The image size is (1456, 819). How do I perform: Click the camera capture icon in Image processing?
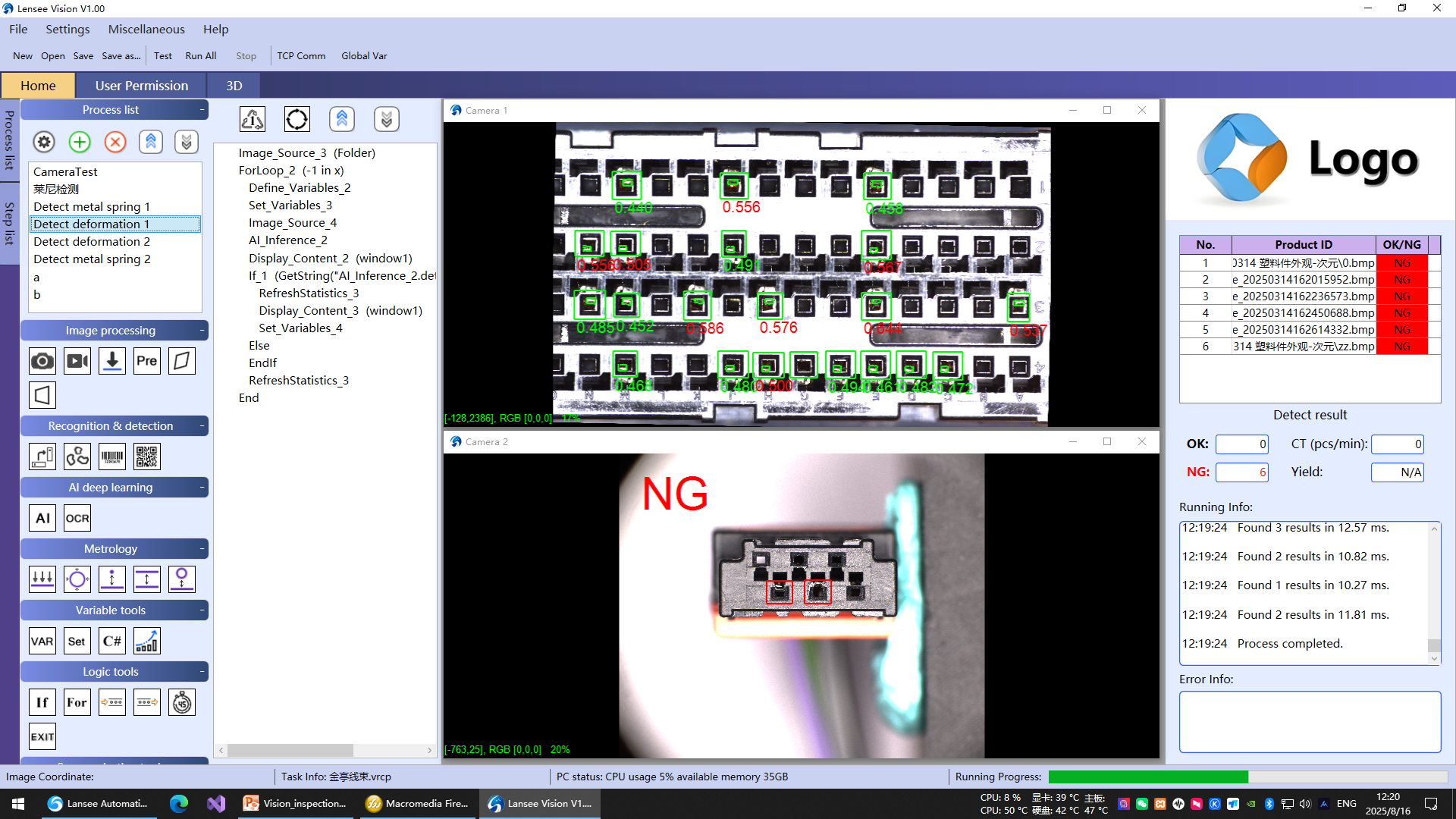pyautogui.click(x=42, y=361)
